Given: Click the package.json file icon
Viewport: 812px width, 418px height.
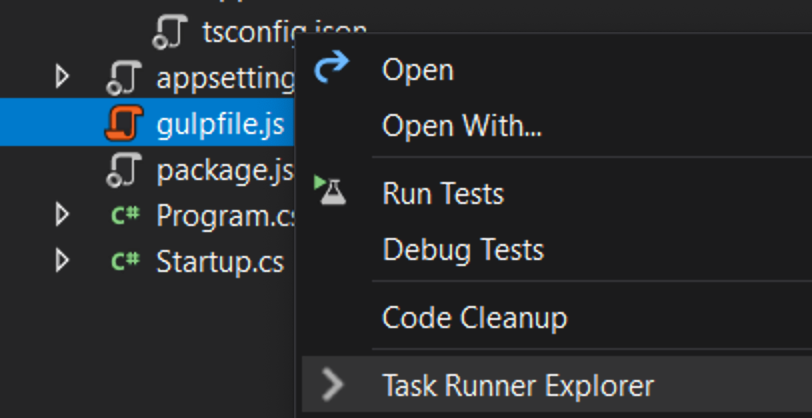Looking at the screenshot, I should pos(125,170).
